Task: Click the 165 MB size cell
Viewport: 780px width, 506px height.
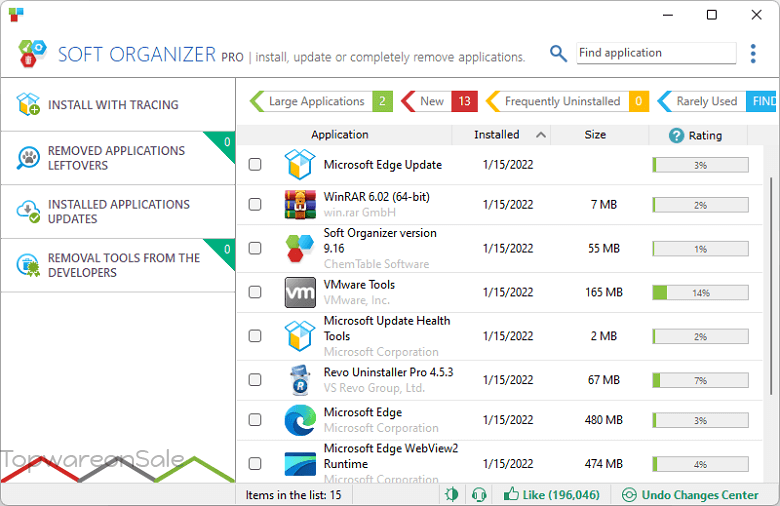Action: click(x=603, y=292)
